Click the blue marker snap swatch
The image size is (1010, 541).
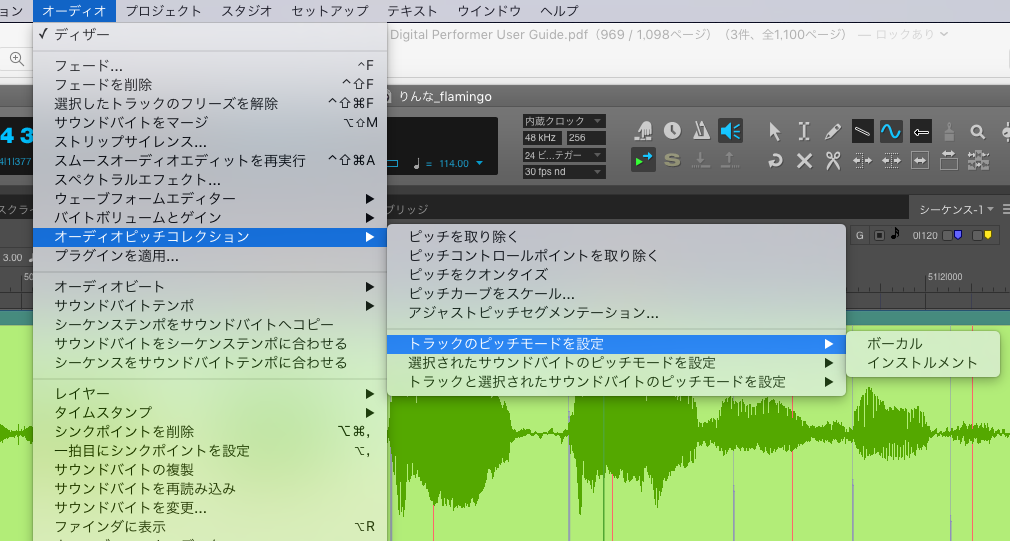coord(958,235)
